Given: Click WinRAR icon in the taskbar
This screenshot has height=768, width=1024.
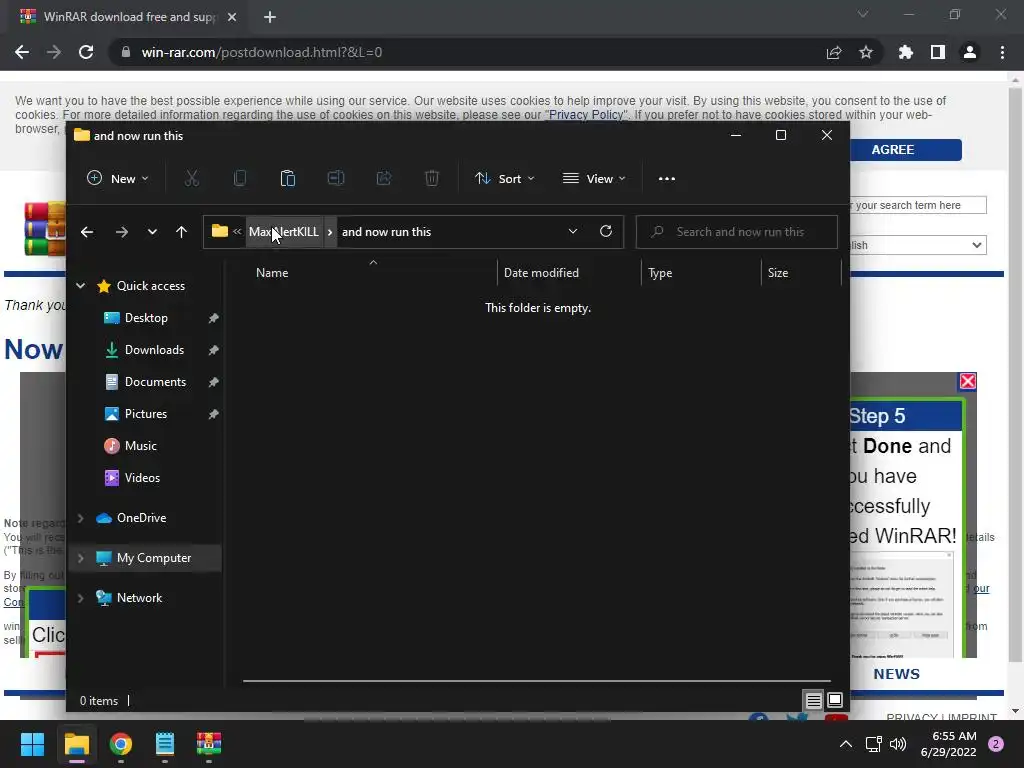Looking at the screenshot, I should 209,744.
